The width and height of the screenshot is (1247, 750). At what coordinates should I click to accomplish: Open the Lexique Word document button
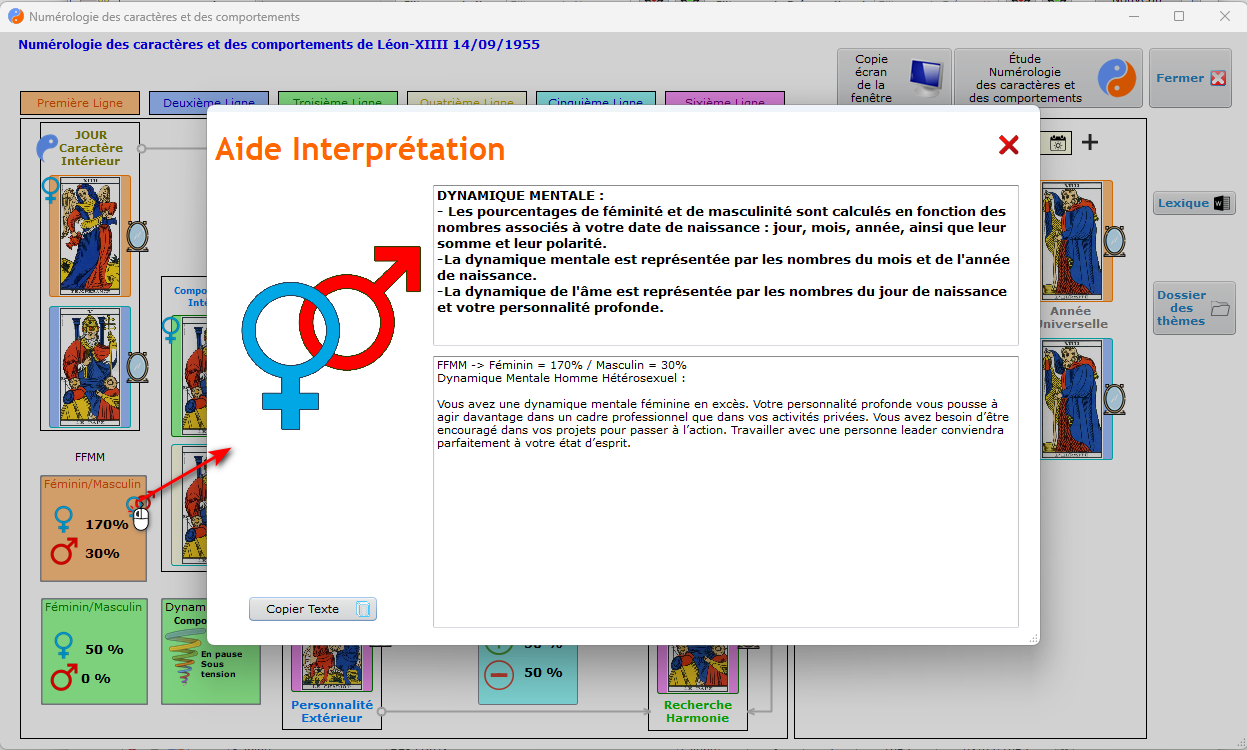coord(1194,203)
